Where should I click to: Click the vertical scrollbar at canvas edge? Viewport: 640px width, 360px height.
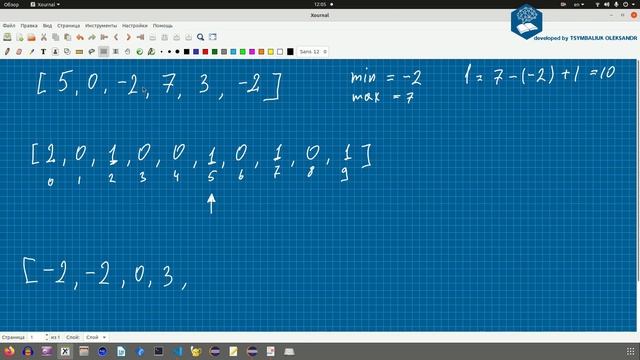[x=638, y=170]
